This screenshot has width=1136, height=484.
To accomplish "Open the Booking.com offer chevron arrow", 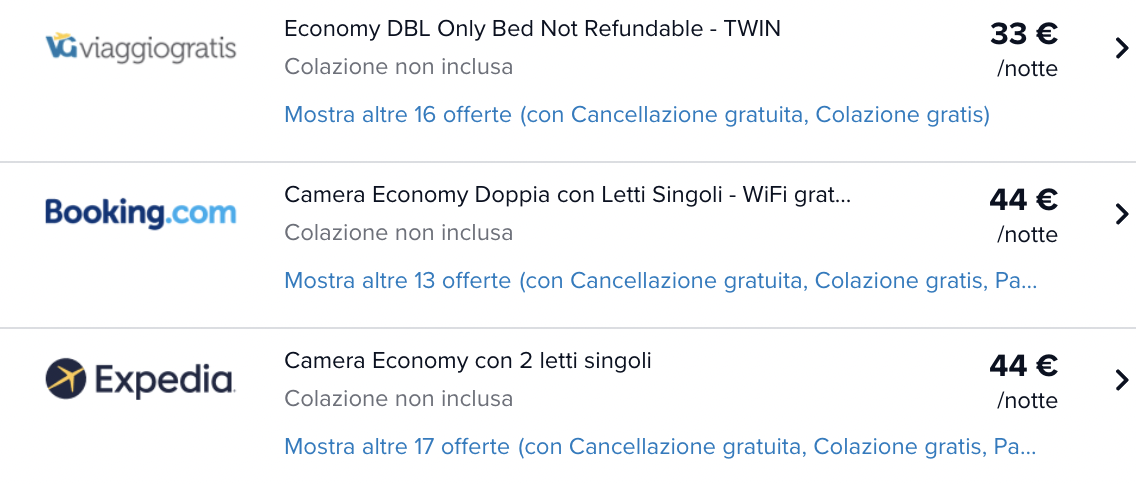I will point(1122,214).
